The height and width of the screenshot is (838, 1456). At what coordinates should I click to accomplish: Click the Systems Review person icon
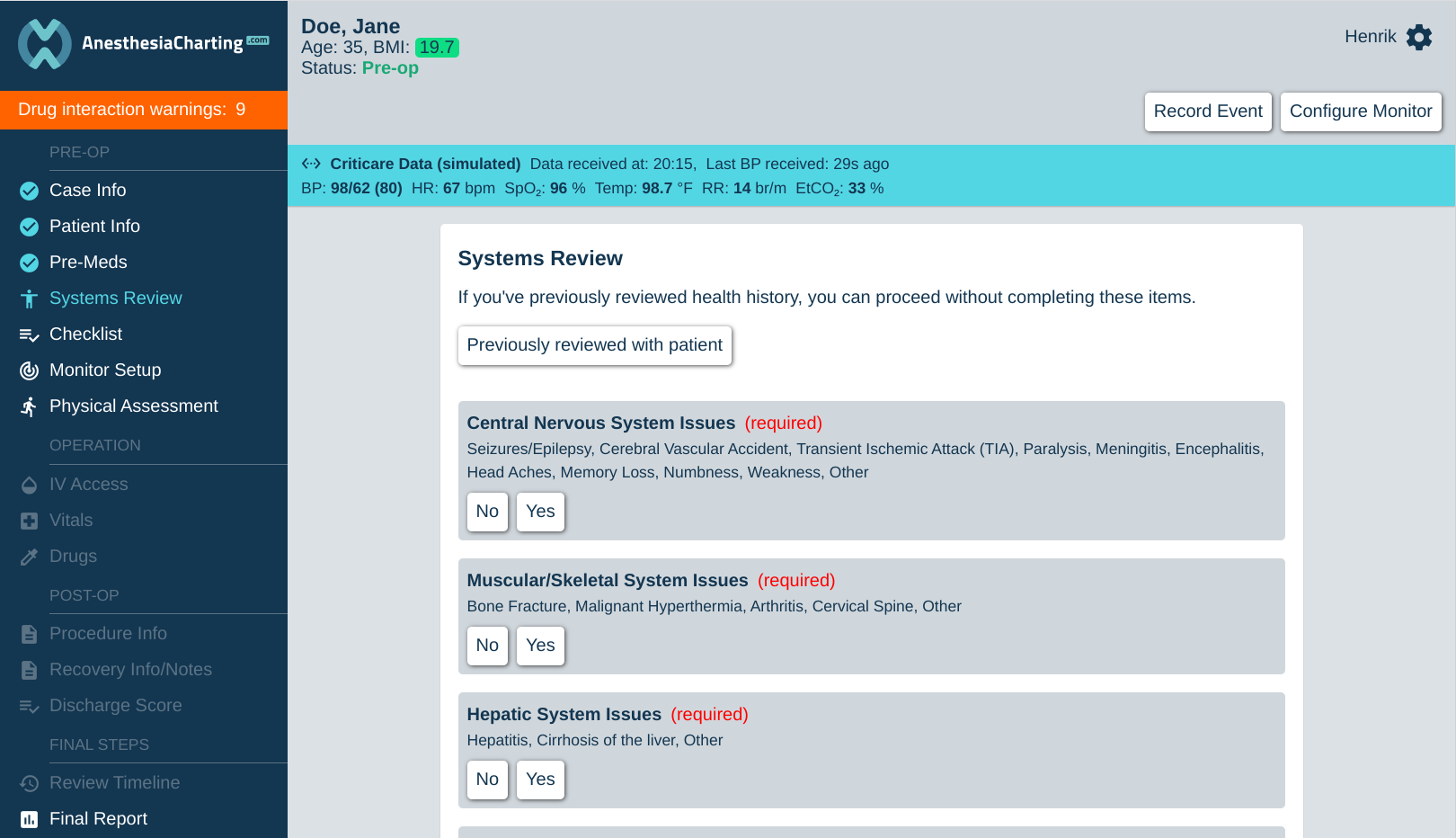(30, 299)
